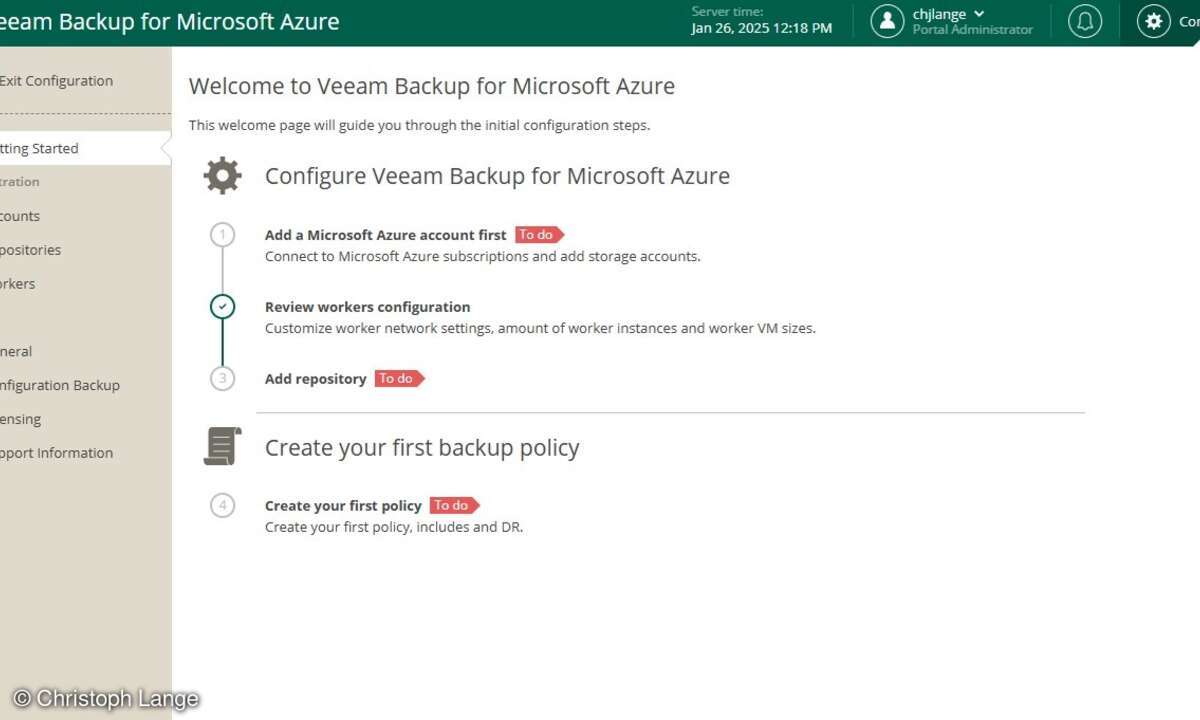Click To do badge next to Create your first policy
The width and height of the screenshot is (1200, 720).
pos(454,506)
